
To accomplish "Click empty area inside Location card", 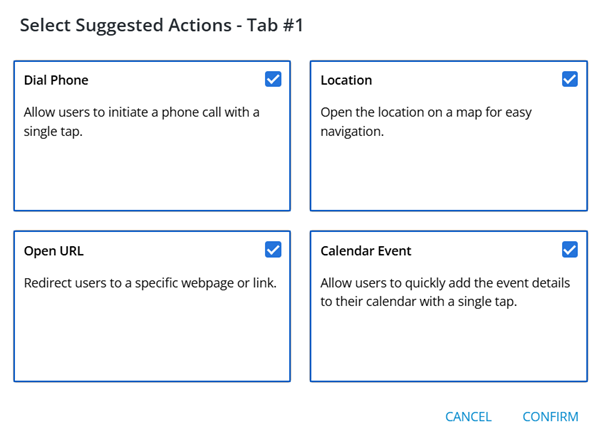I will [449, 177].
